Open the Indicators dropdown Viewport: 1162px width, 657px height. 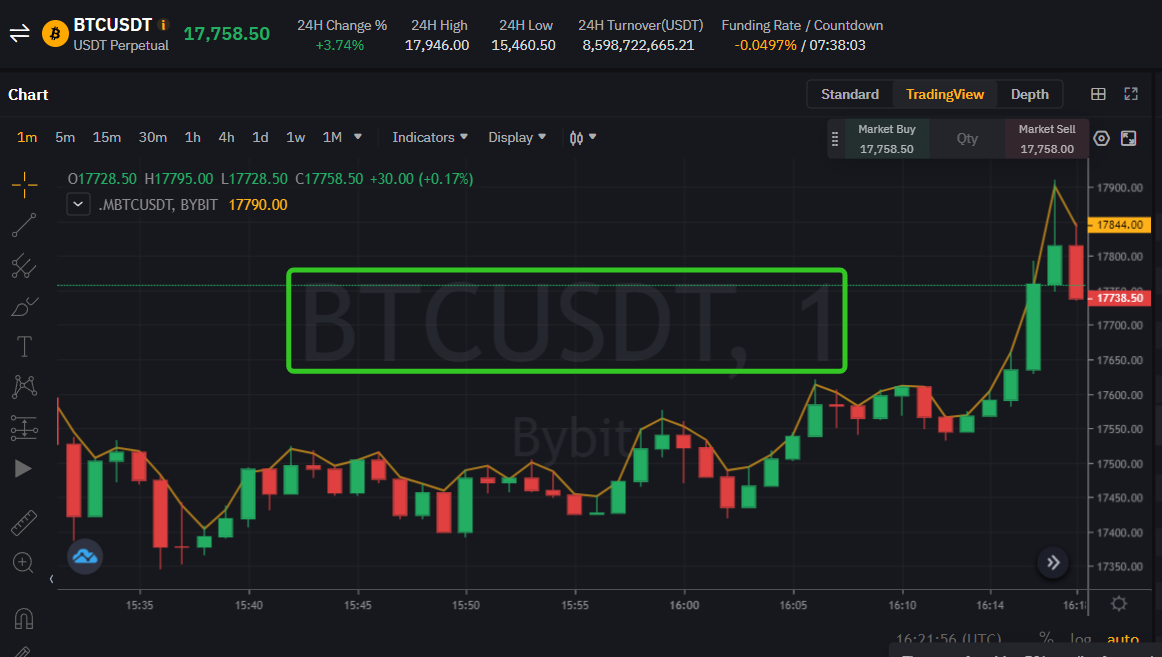point(430,137)
